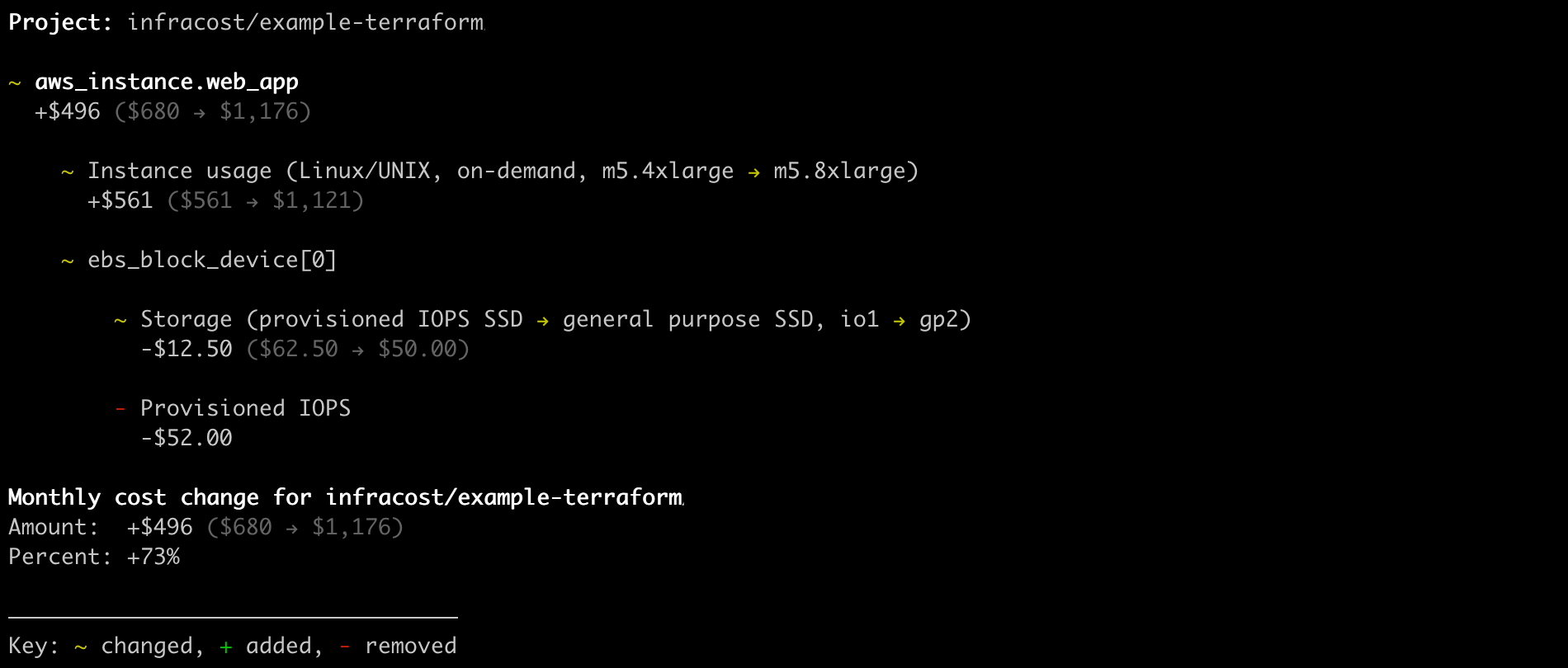Image resolution: width=1568 pixels, height=668 pixels.
Task: Click the tilde beside ebs_block_device[0]
Action: click(x=68, y=261)
